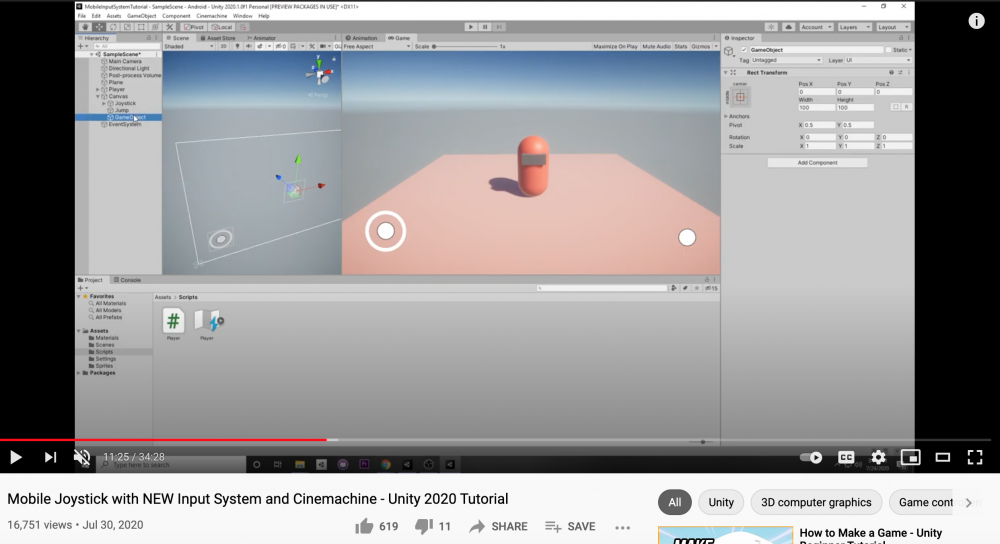The height and width of the screenshot is (544, 1000).
Task: Open the Player input actions asset
Action: click(208, 320)
